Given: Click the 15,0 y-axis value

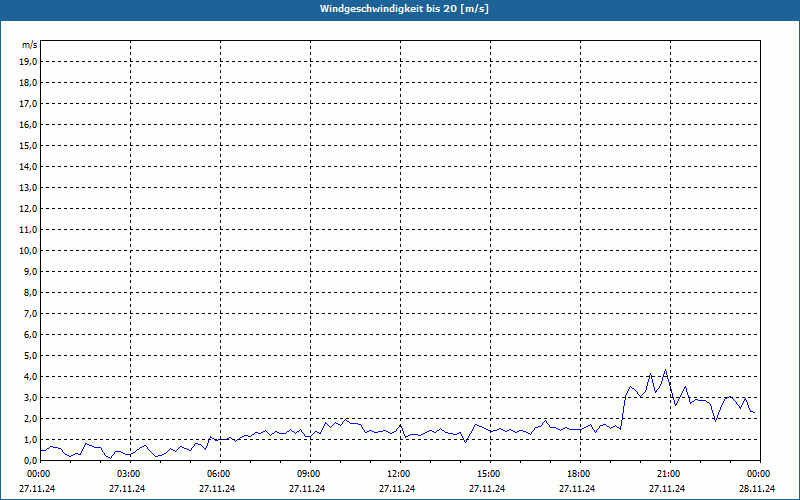Looking at the screenshot, I should point(28,145).
